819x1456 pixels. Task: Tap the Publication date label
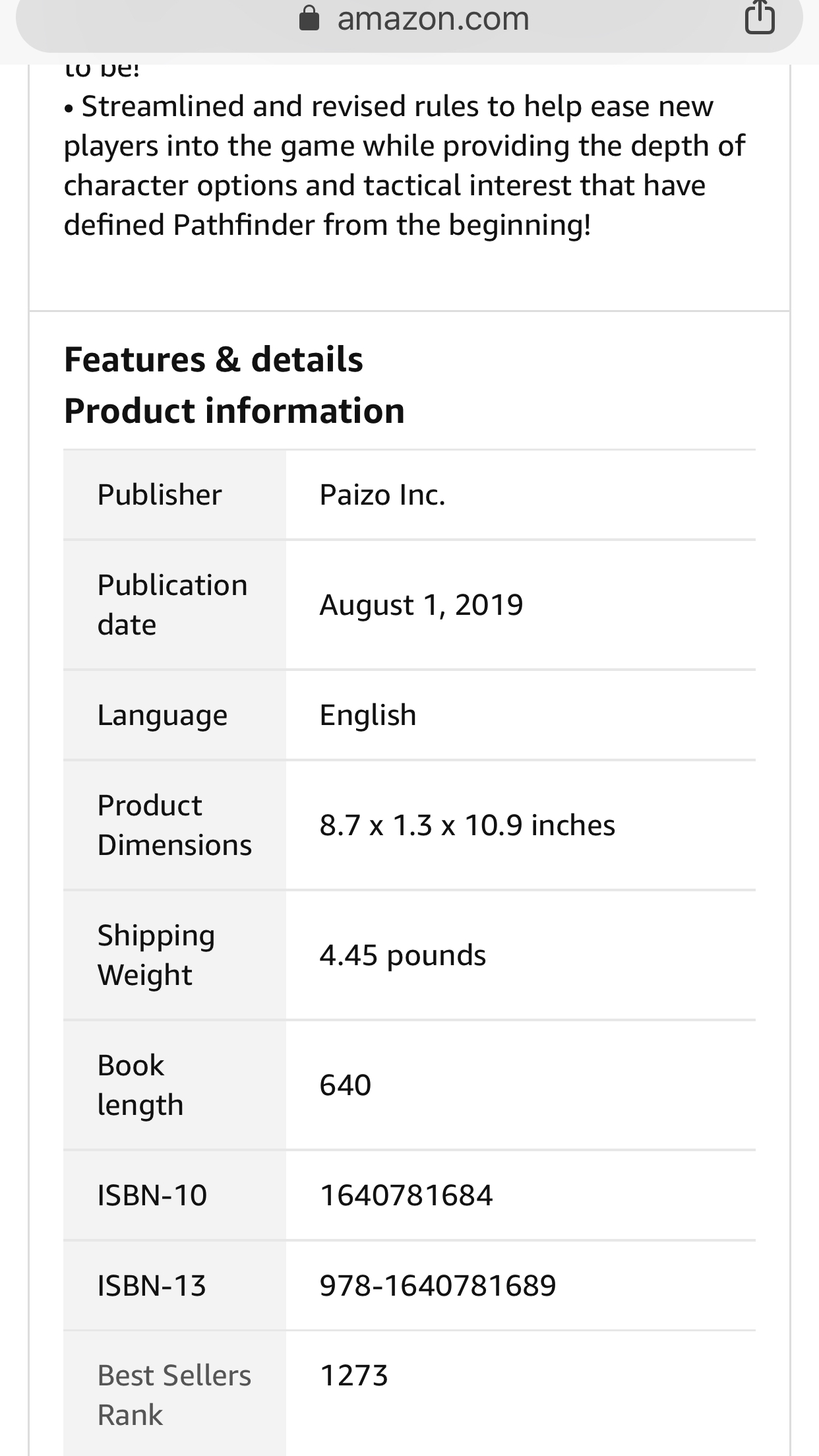172,604
